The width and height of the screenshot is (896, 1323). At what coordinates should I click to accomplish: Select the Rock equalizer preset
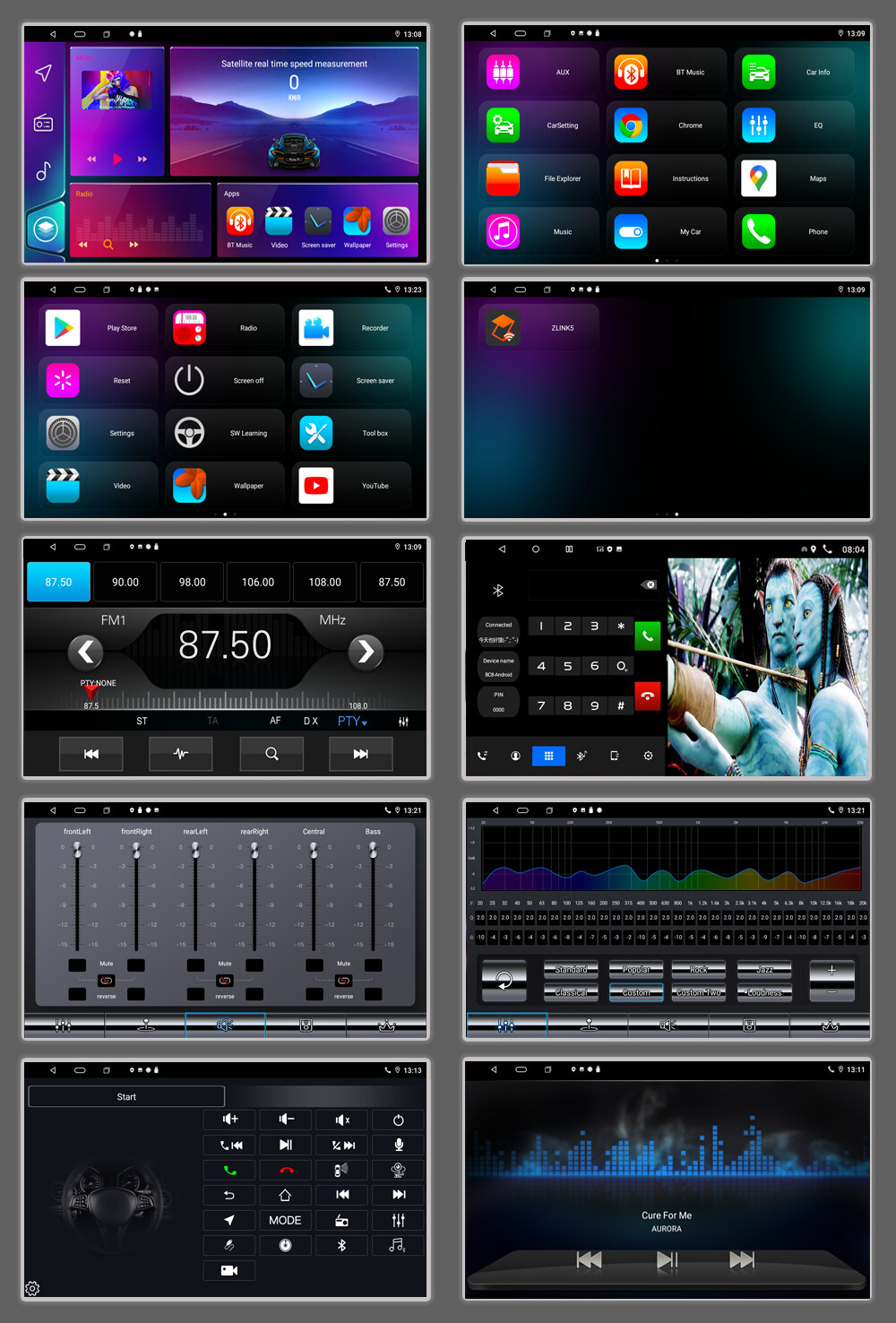(699, 970)
